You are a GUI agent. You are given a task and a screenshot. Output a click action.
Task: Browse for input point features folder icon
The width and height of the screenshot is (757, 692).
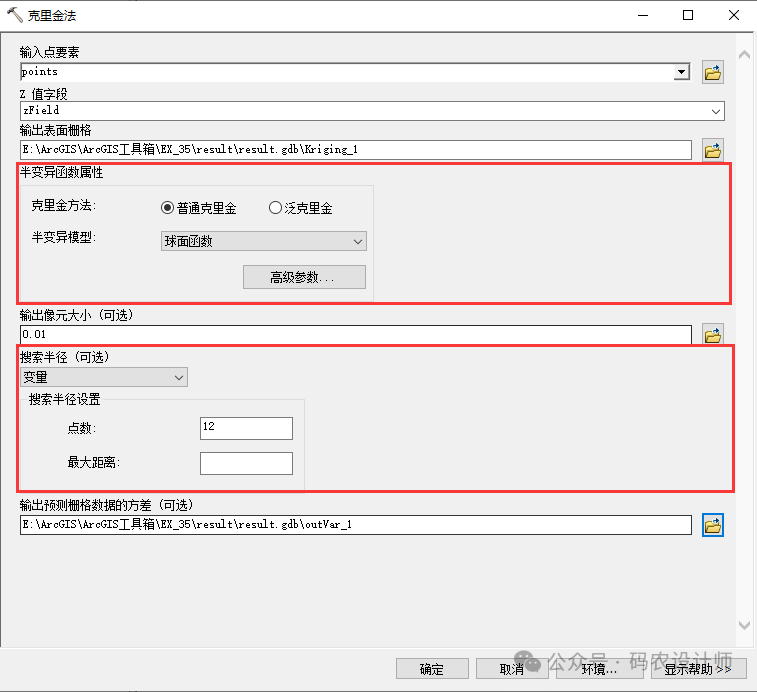click(712, 72)
